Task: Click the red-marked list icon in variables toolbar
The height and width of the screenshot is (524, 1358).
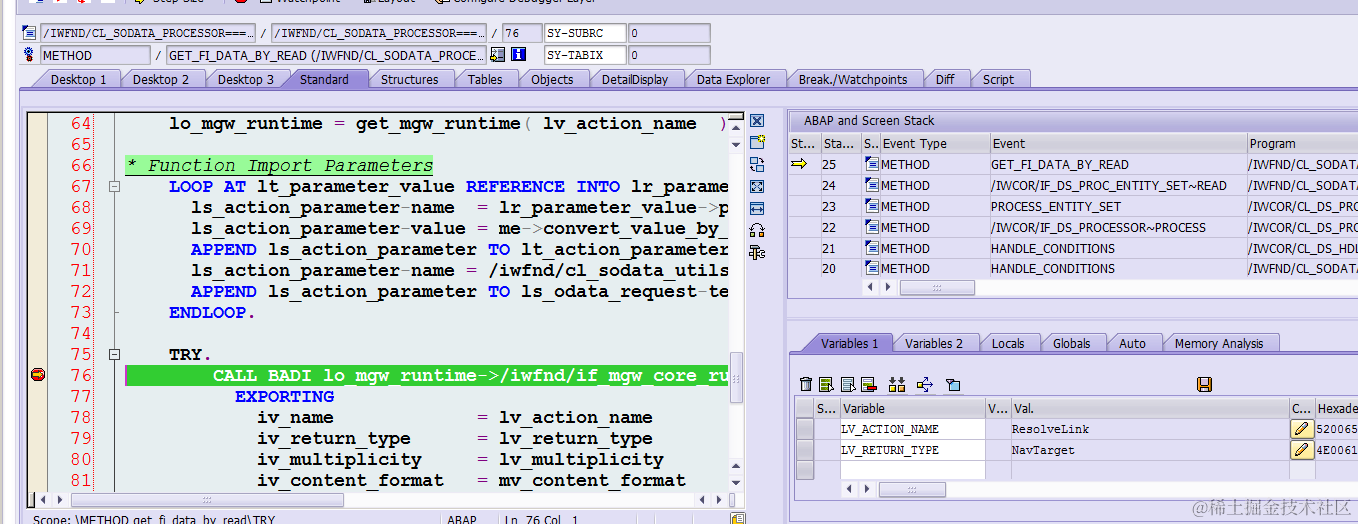Action: [868, 384]
